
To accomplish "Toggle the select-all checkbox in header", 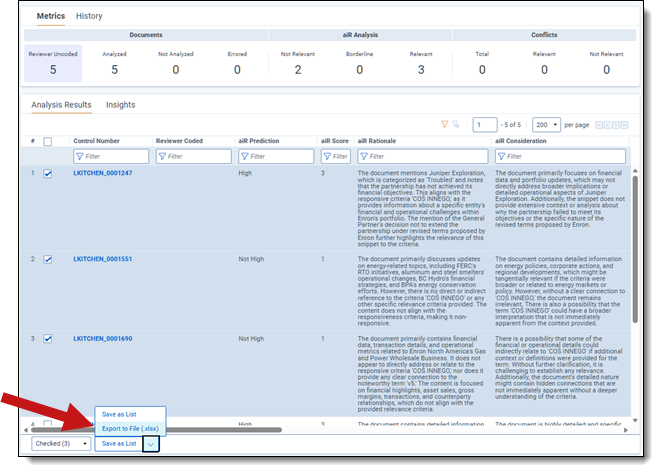I will tap(48, 142).
